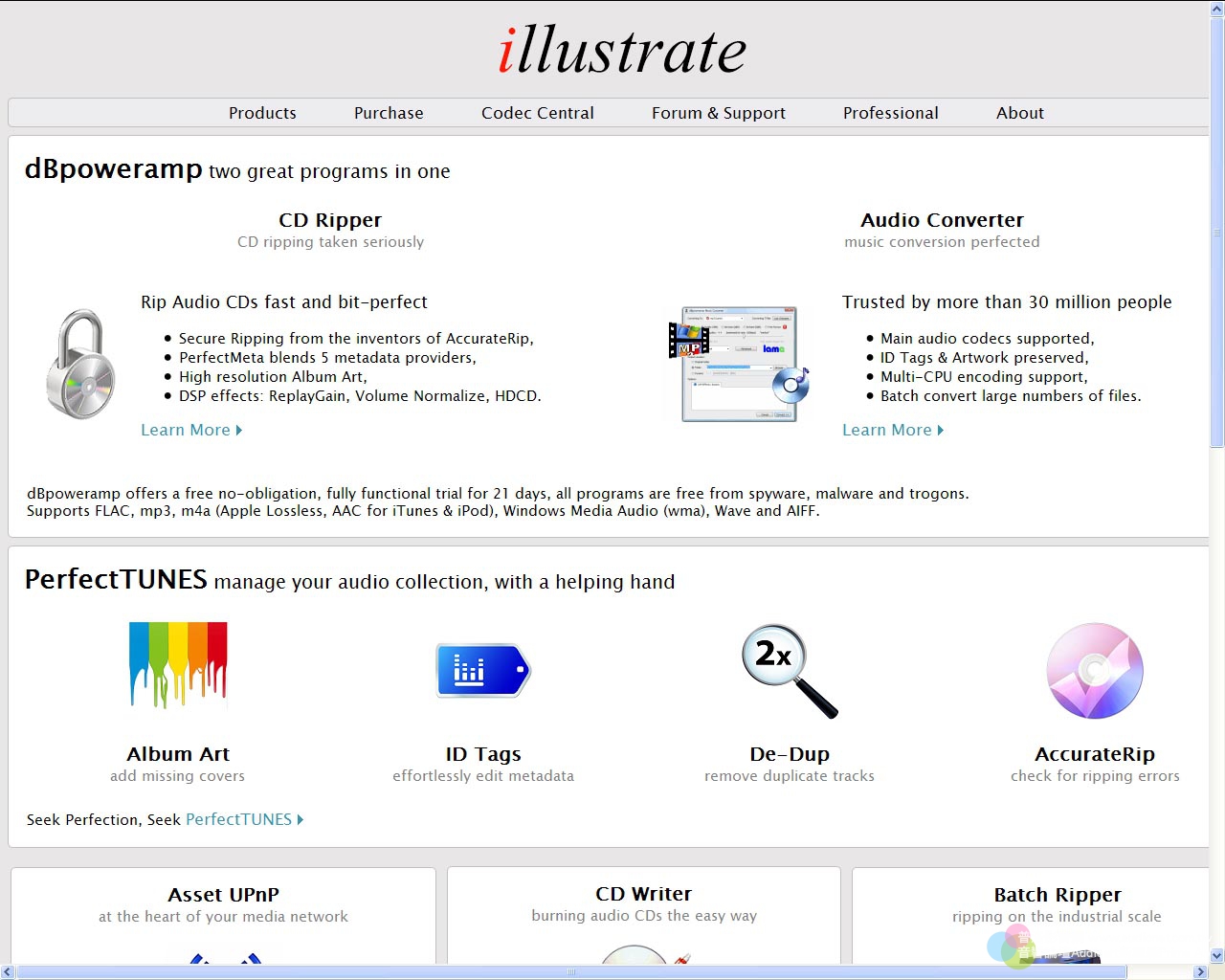Viewport: 1225px width, 980px height.
Task: Click 'check for ripping errors' subtitle
Action: coord(1095,776)
